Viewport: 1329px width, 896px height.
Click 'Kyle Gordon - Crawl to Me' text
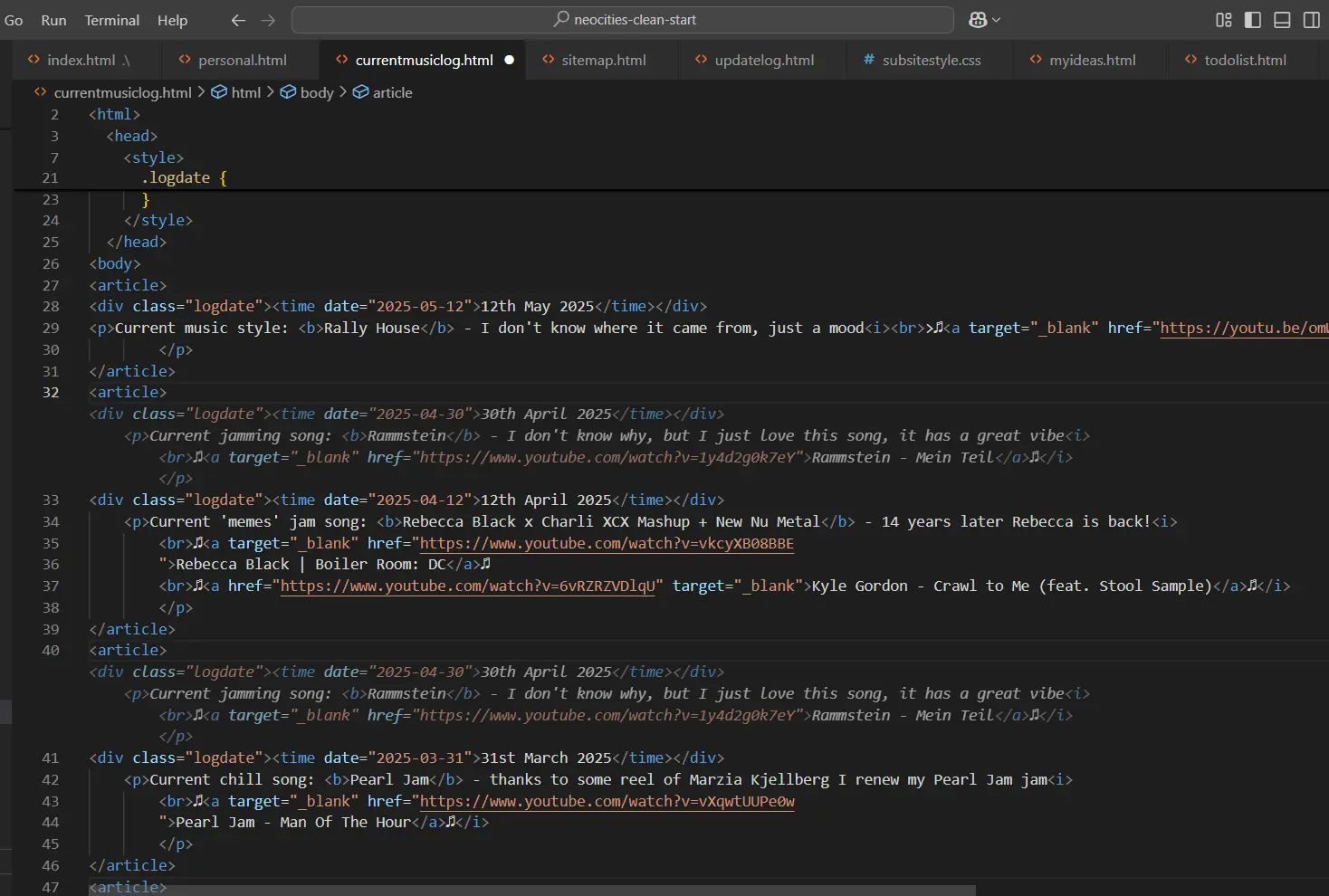[921, 586]
